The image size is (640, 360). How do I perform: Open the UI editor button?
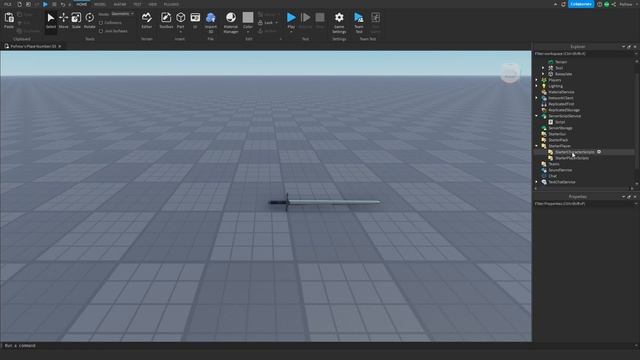tap(195, 21)
